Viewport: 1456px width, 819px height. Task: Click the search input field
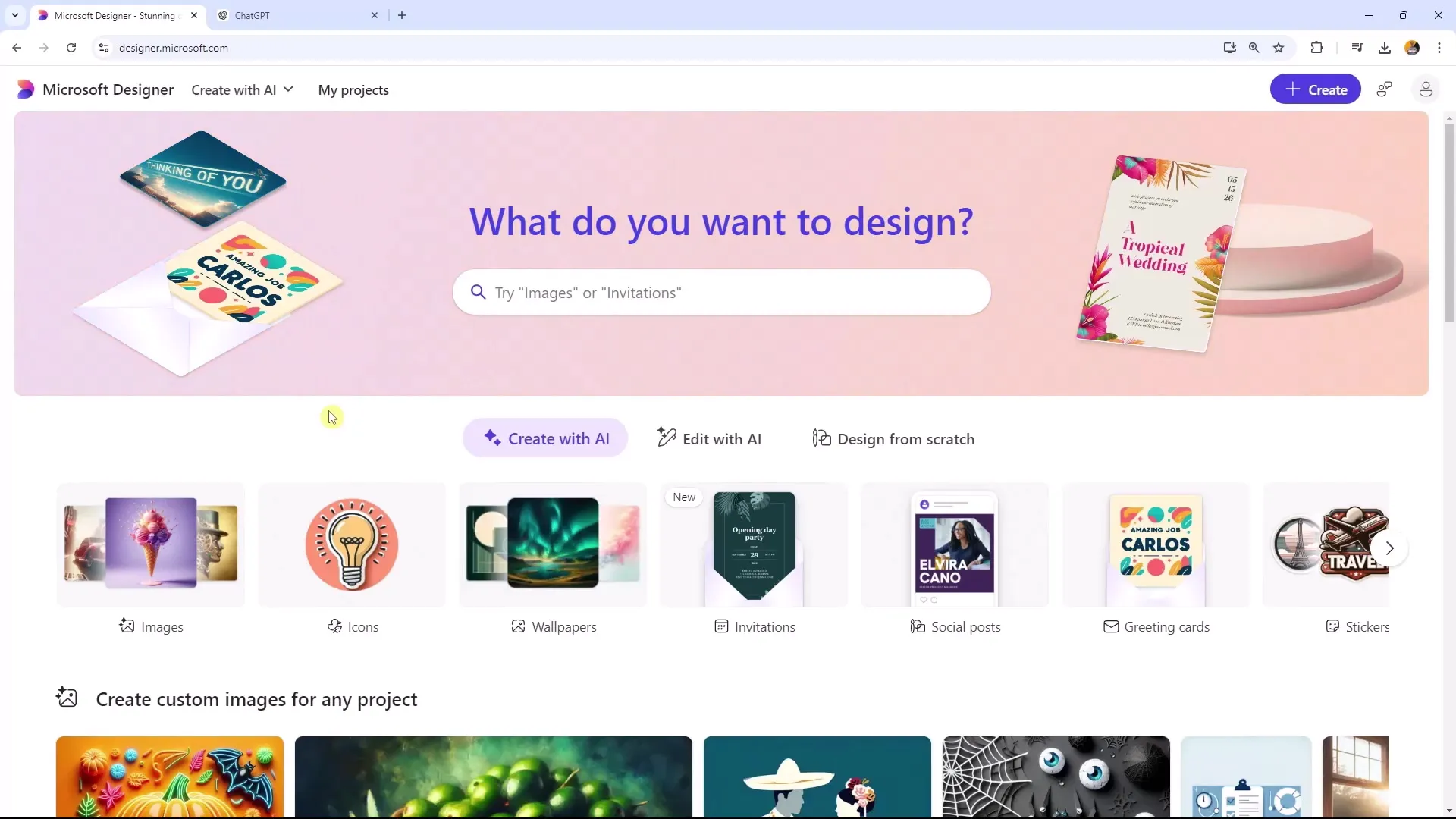(x=723, y=292)
